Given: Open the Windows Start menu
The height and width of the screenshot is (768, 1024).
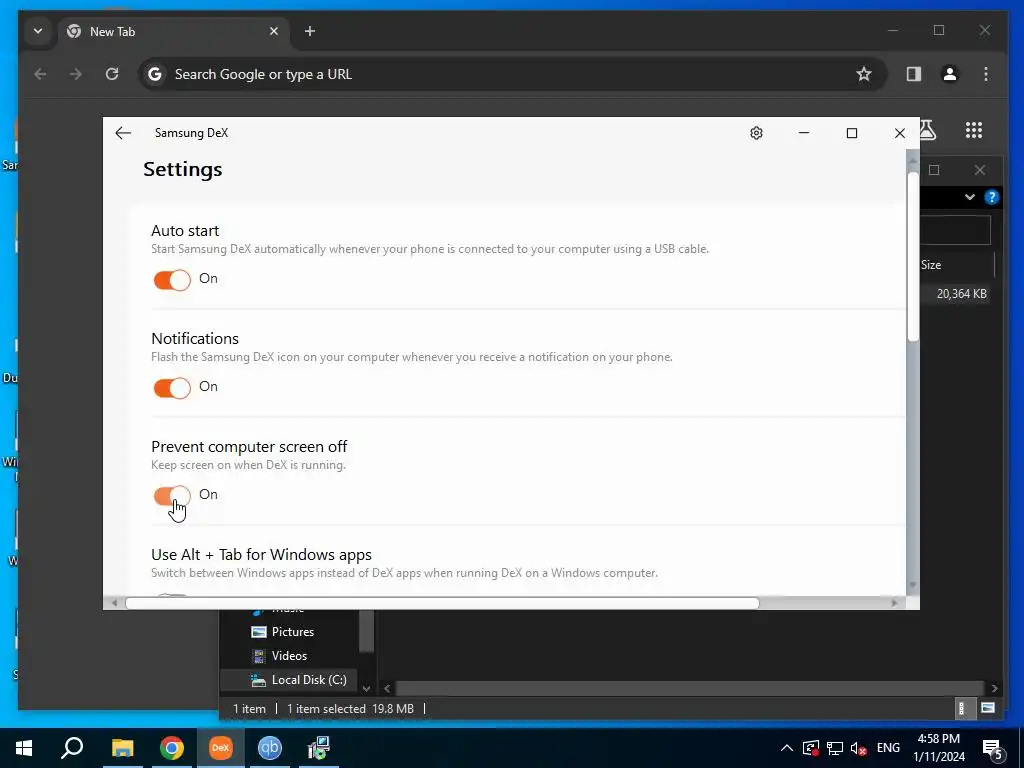Looking at the screenshot, I should (24, 748).
